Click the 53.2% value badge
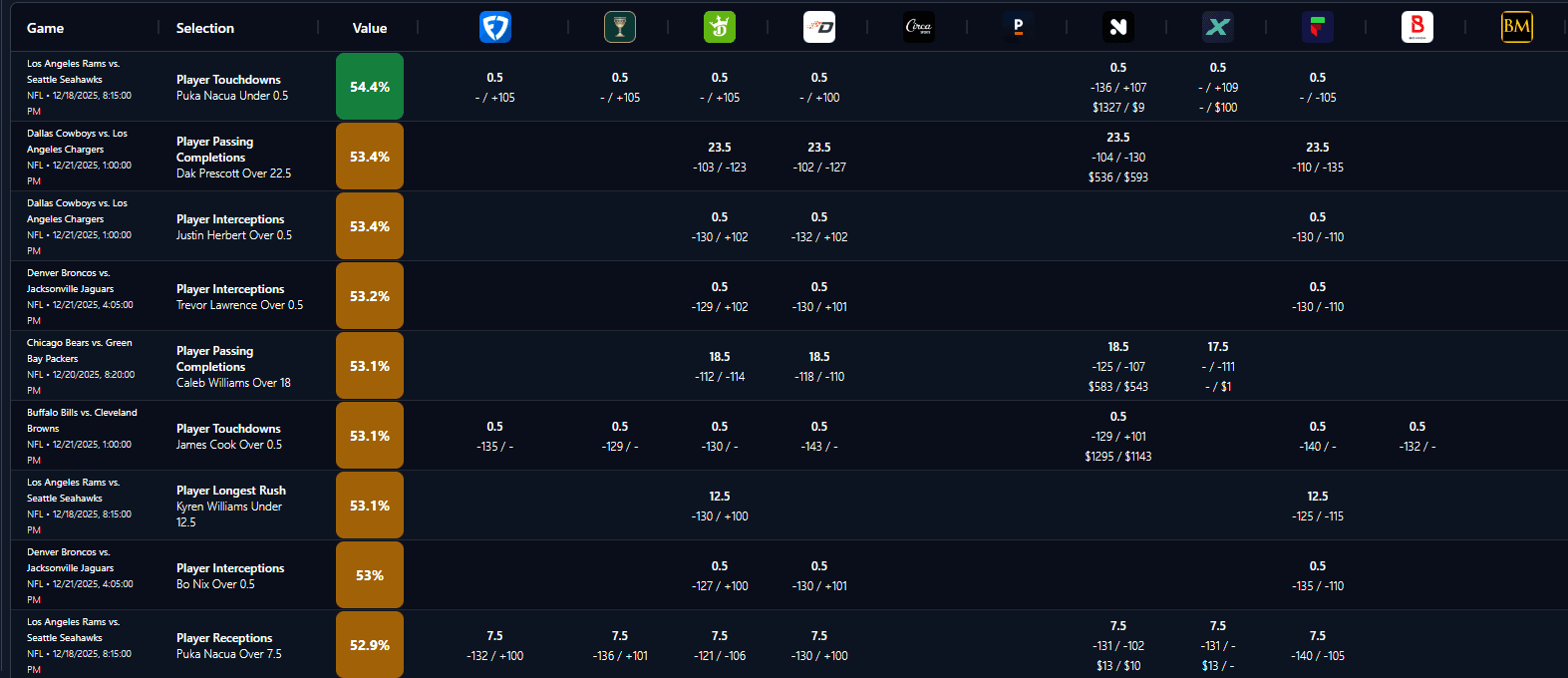 pos(370,296)
